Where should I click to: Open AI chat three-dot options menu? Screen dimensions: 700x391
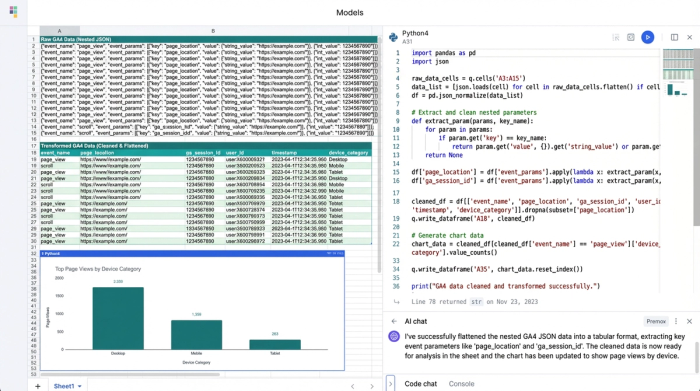click(676, 321)
